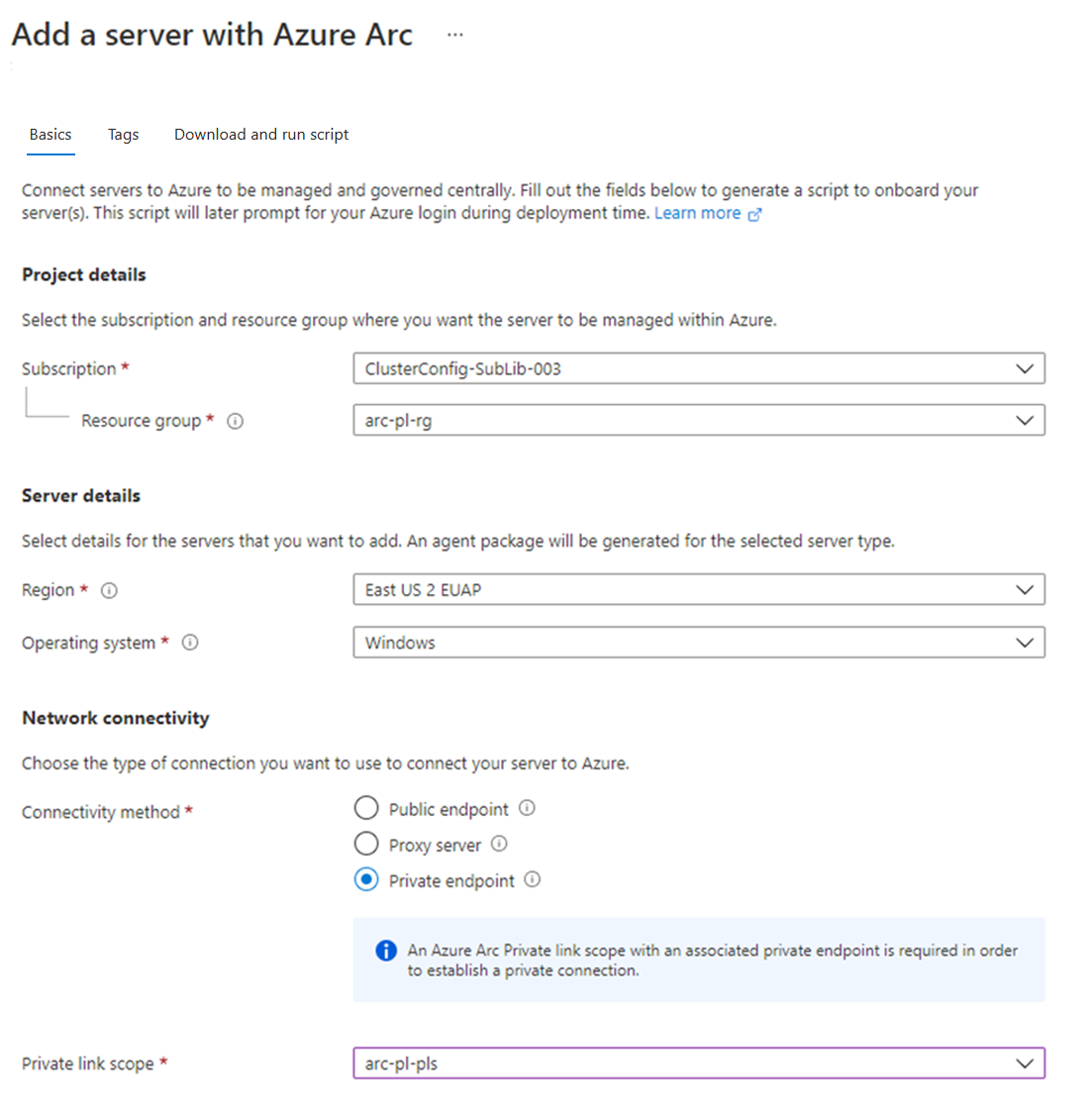Open the Region selection dropdown

699,589
